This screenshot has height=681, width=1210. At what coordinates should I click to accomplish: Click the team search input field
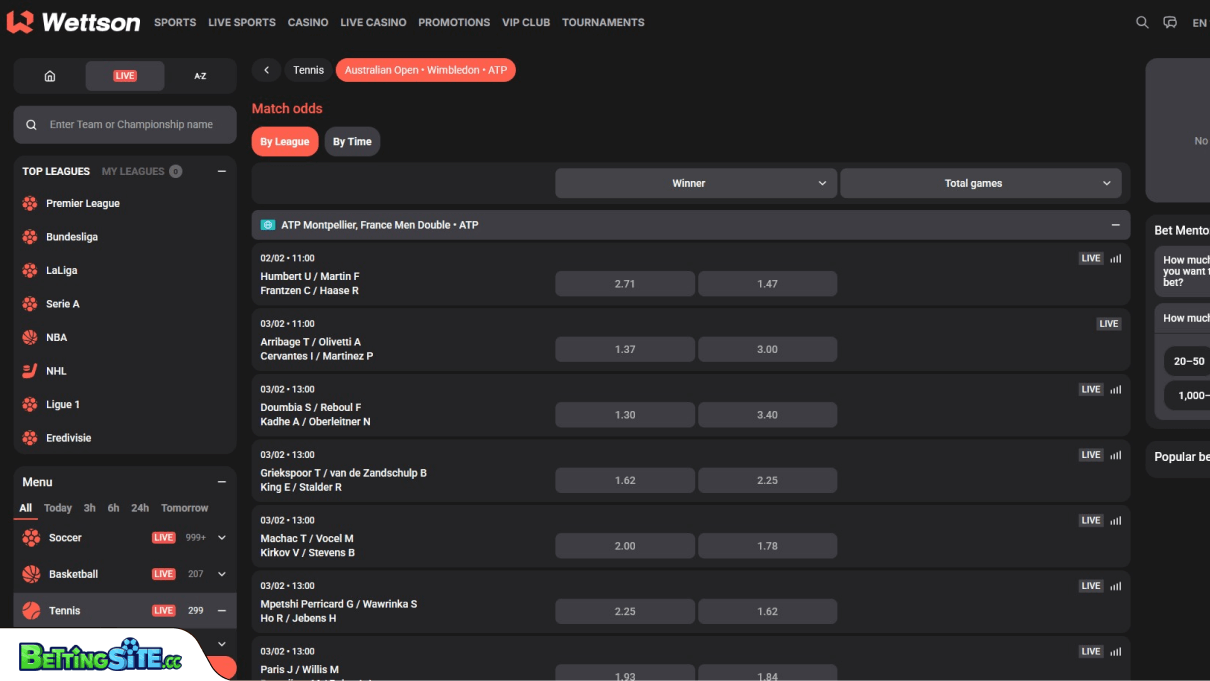[x=124, y=124]
